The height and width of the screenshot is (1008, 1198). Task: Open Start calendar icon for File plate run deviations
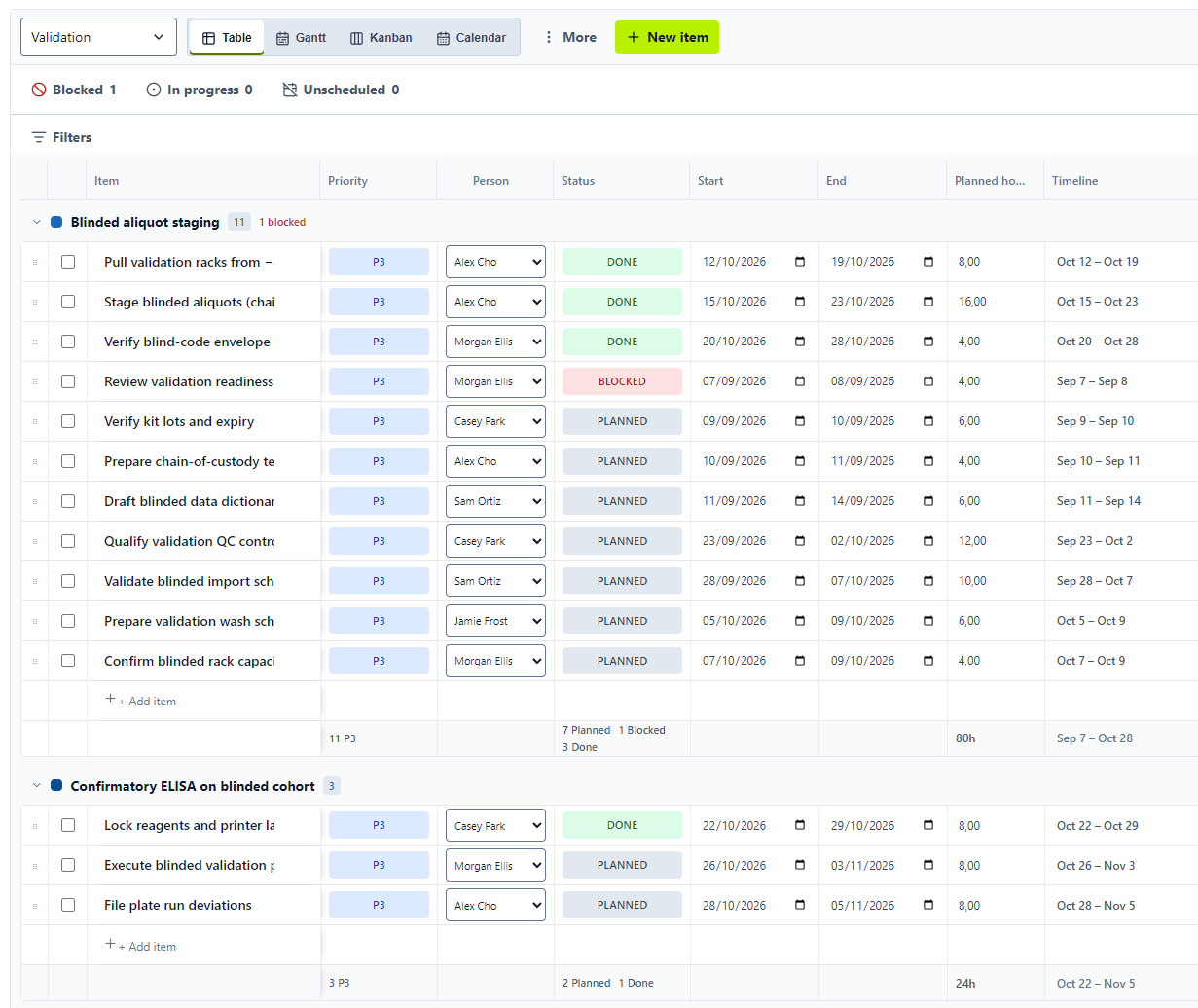tap(800, 905)
